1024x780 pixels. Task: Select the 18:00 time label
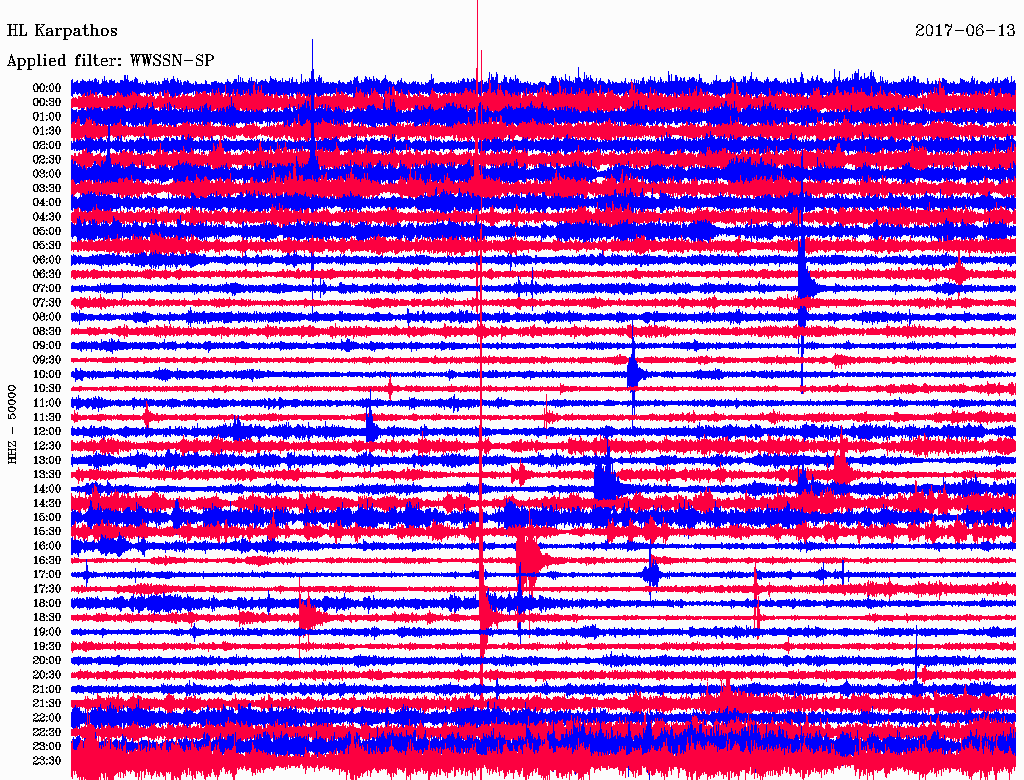pyautogui.click(x=47, y=604)
